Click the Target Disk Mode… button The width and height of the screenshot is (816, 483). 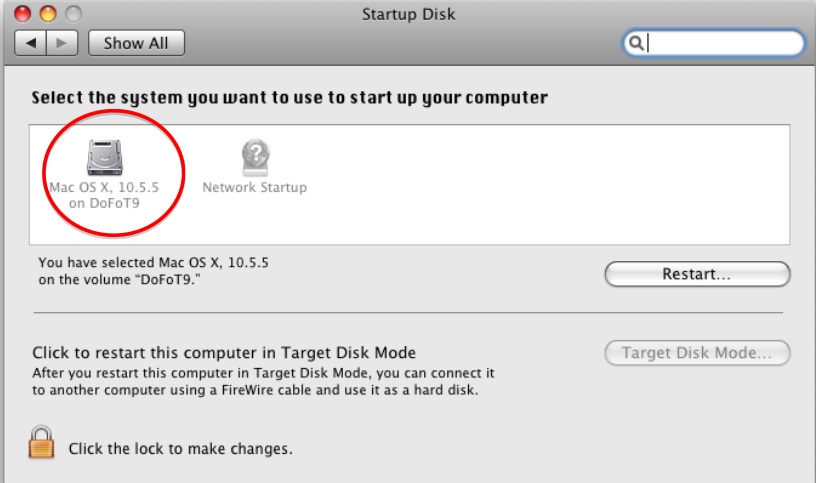(x=697, y=353)
